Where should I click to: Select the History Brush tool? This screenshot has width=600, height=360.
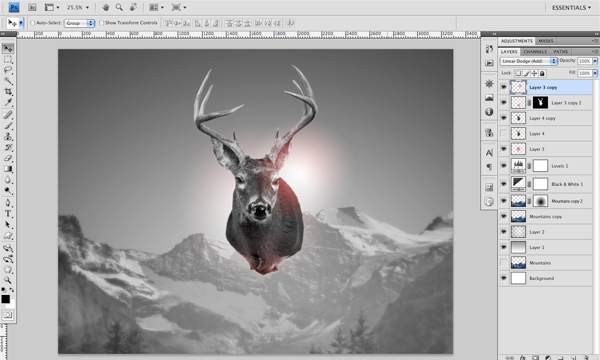tap(8, 147)
